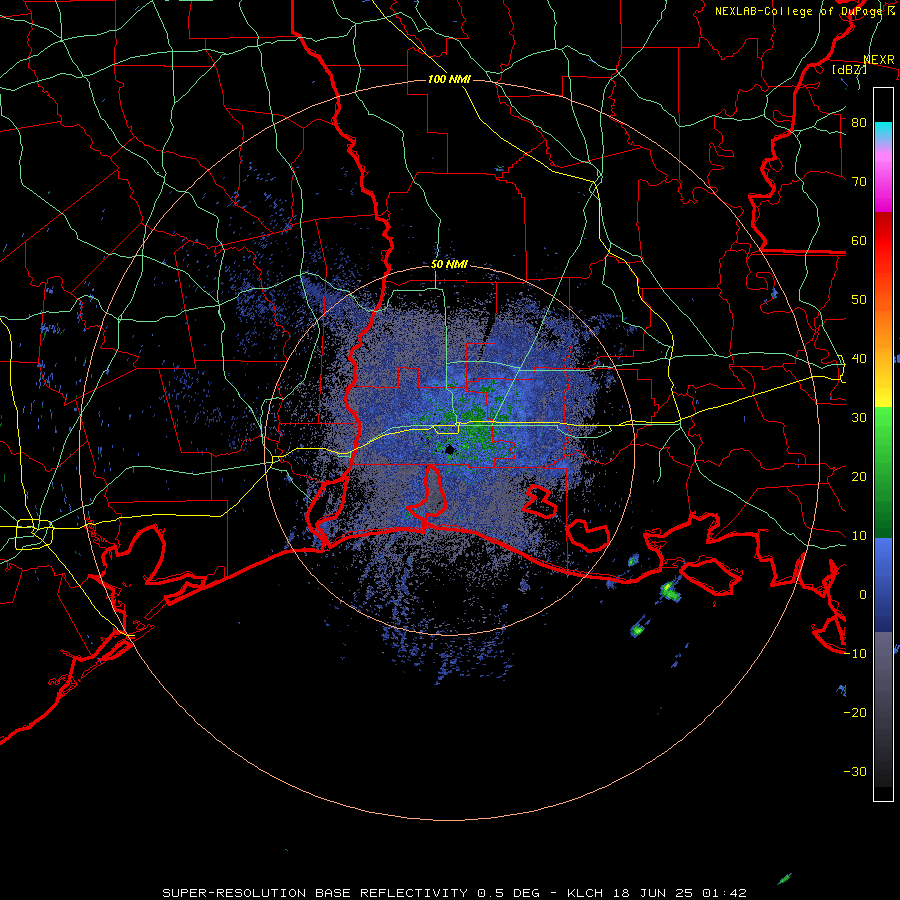Click the 100 NMI range ring label

point(449,79)
